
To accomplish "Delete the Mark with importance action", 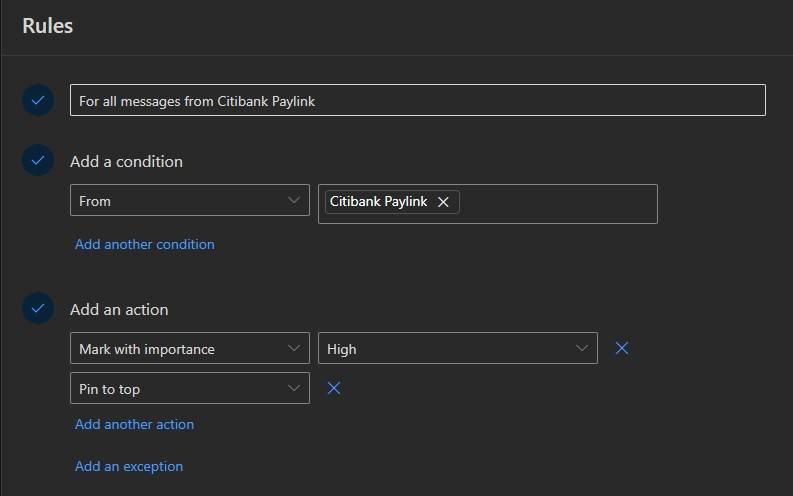I will tap(622, 348).
